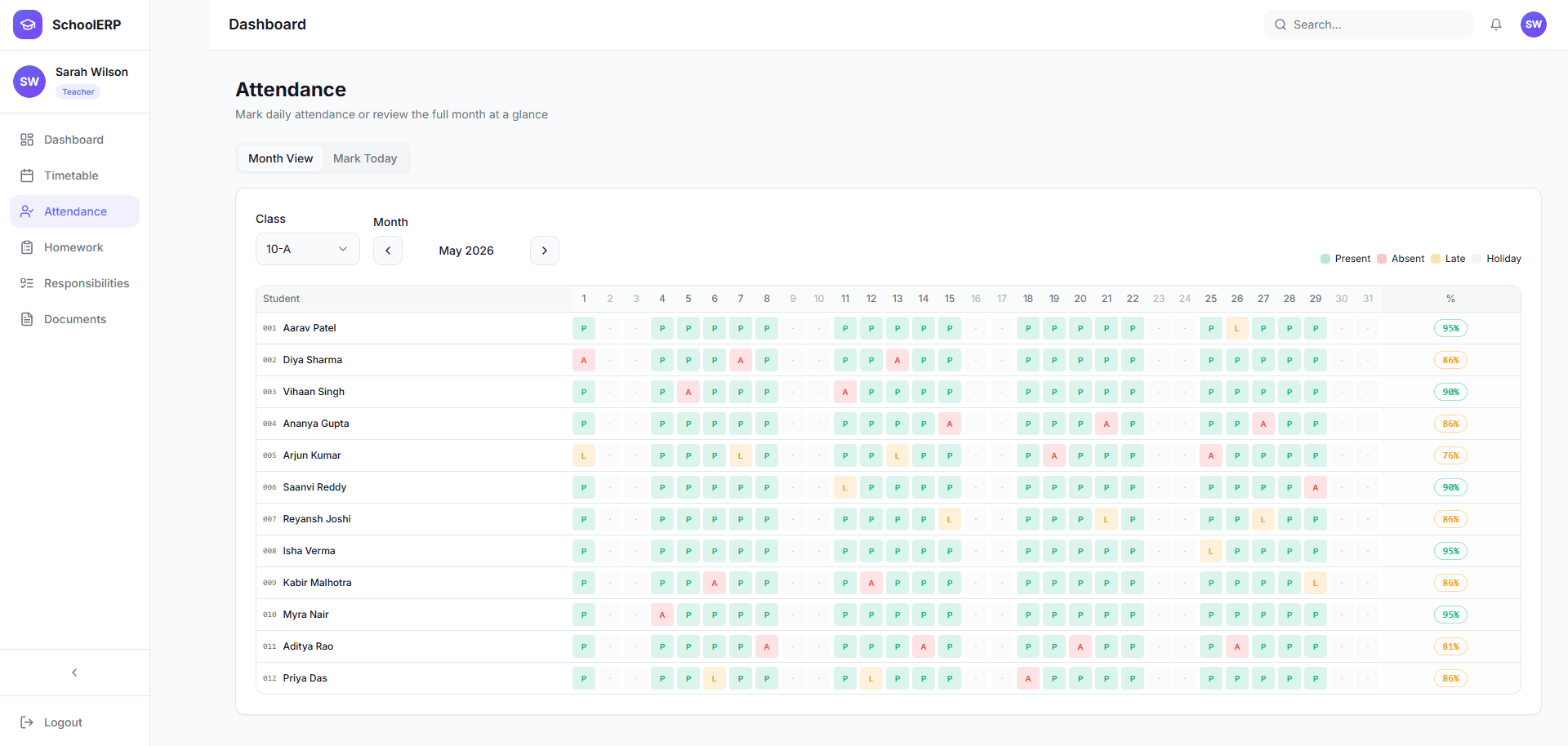Click the Present legend swatch

click(x=1325, y=259)
